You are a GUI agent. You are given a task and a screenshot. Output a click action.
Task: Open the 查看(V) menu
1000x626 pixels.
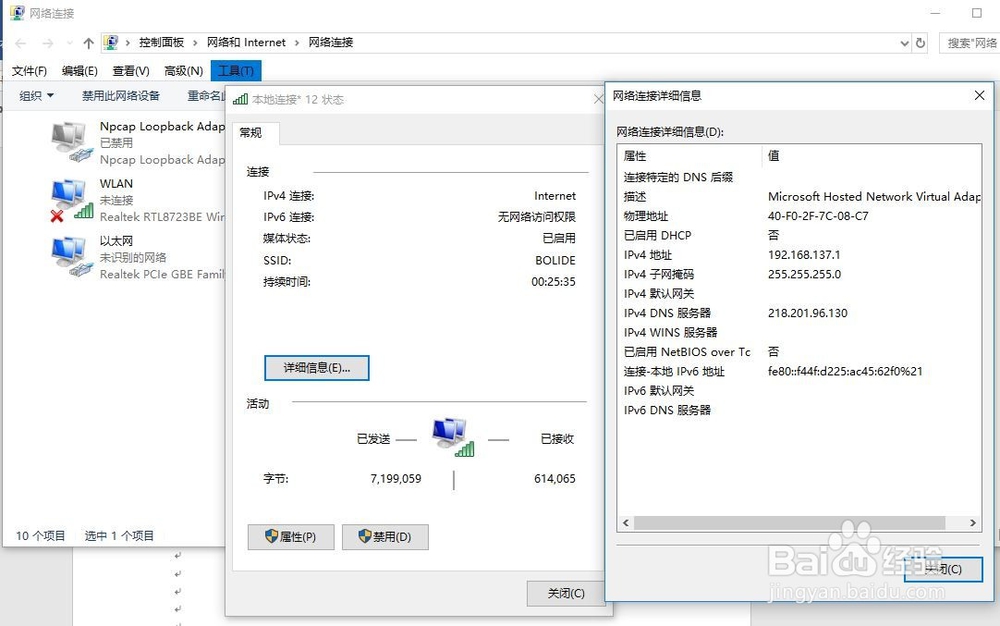[x=131, y=70]
